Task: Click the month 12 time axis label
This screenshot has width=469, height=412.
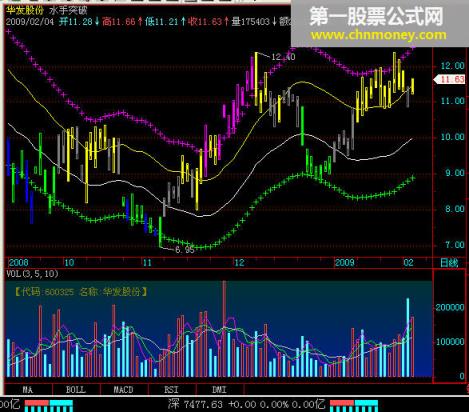Action: 239,263
